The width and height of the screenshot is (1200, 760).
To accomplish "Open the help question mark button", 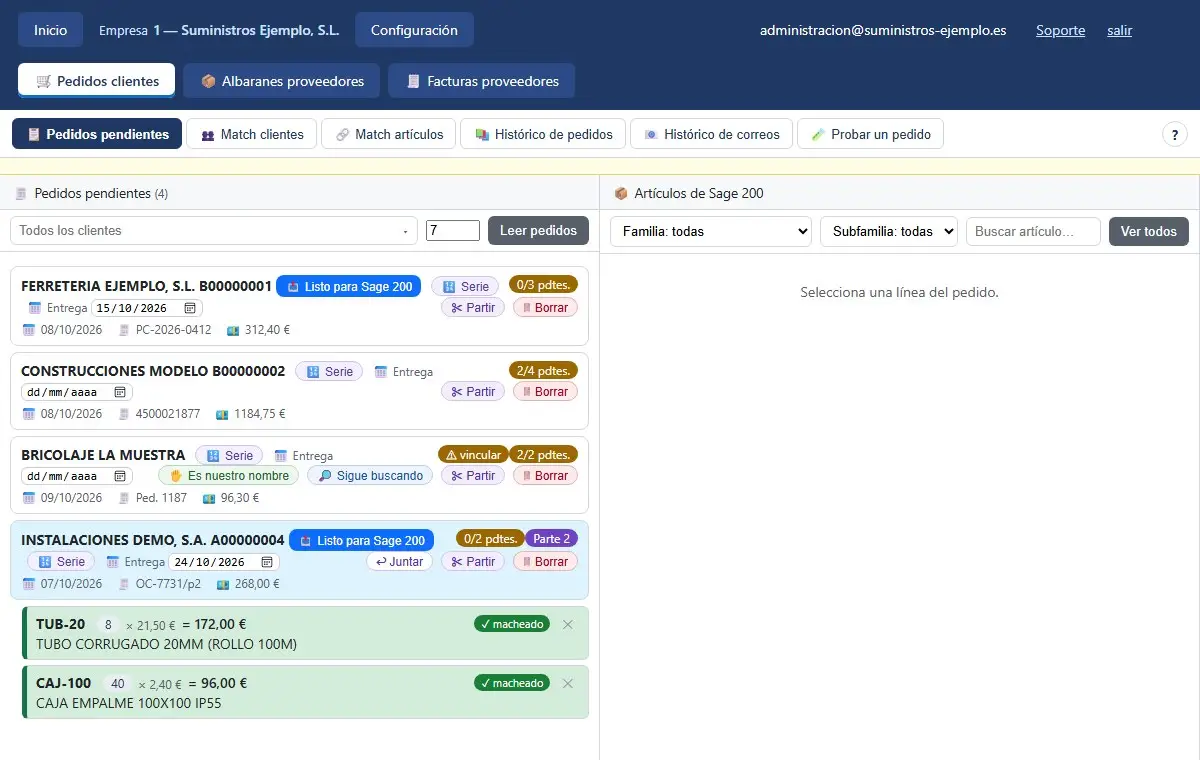I will [1174, 134].
